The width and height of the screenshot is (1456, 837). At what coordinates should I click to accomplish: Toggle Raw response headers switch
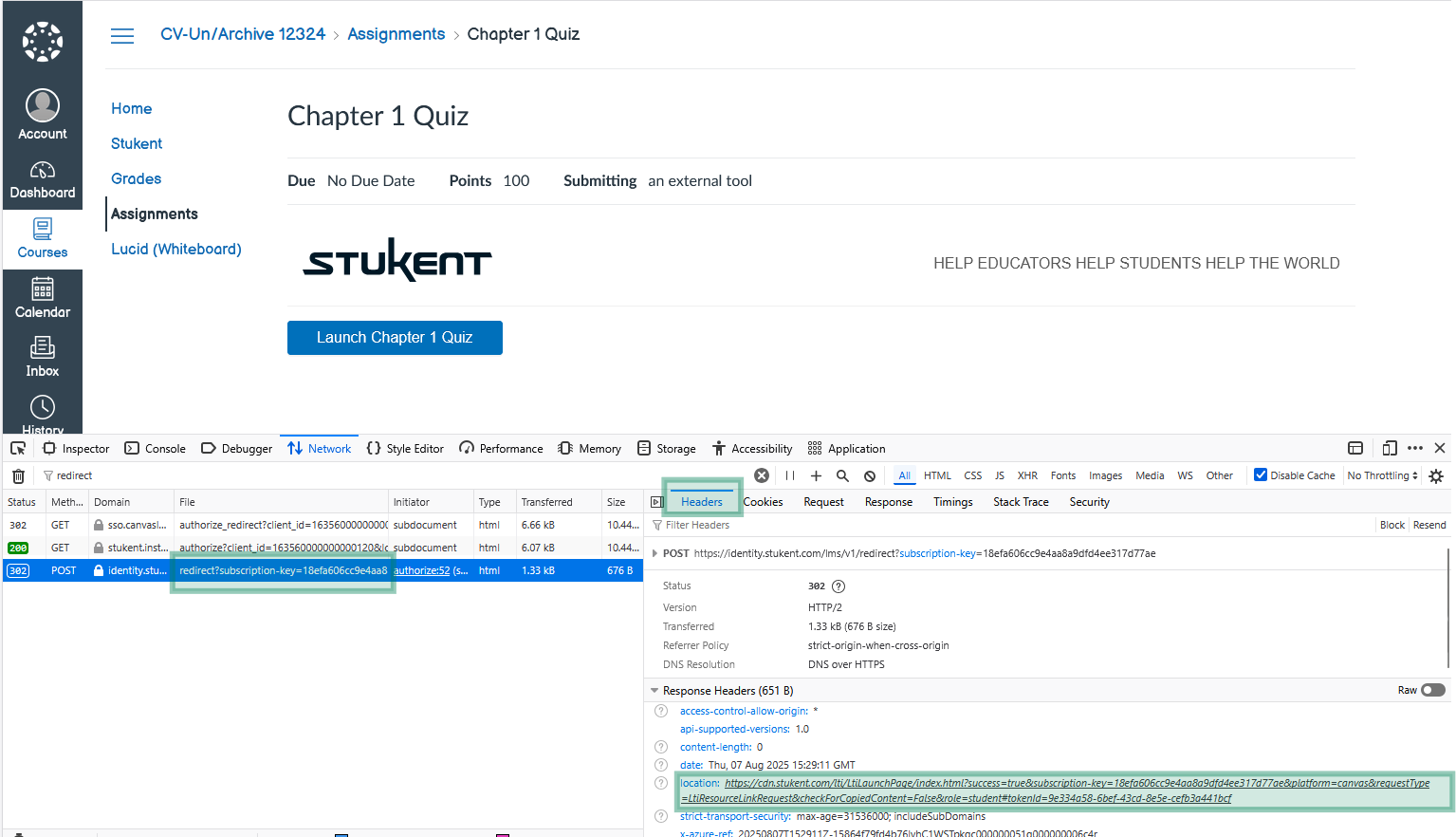pyautogui.click(x=1433, y=690)
